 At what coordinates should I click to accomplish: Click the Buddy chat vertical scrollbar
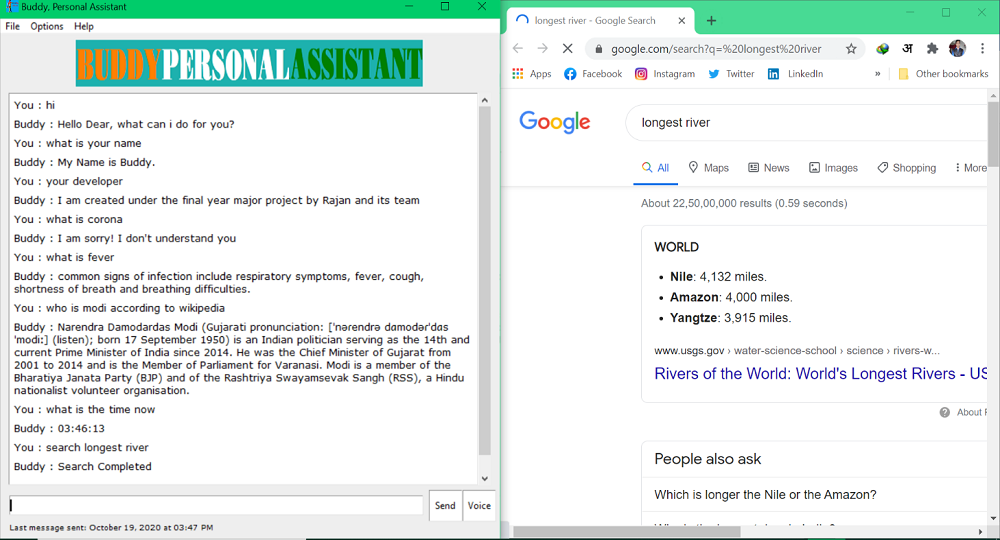coord(485,280)
